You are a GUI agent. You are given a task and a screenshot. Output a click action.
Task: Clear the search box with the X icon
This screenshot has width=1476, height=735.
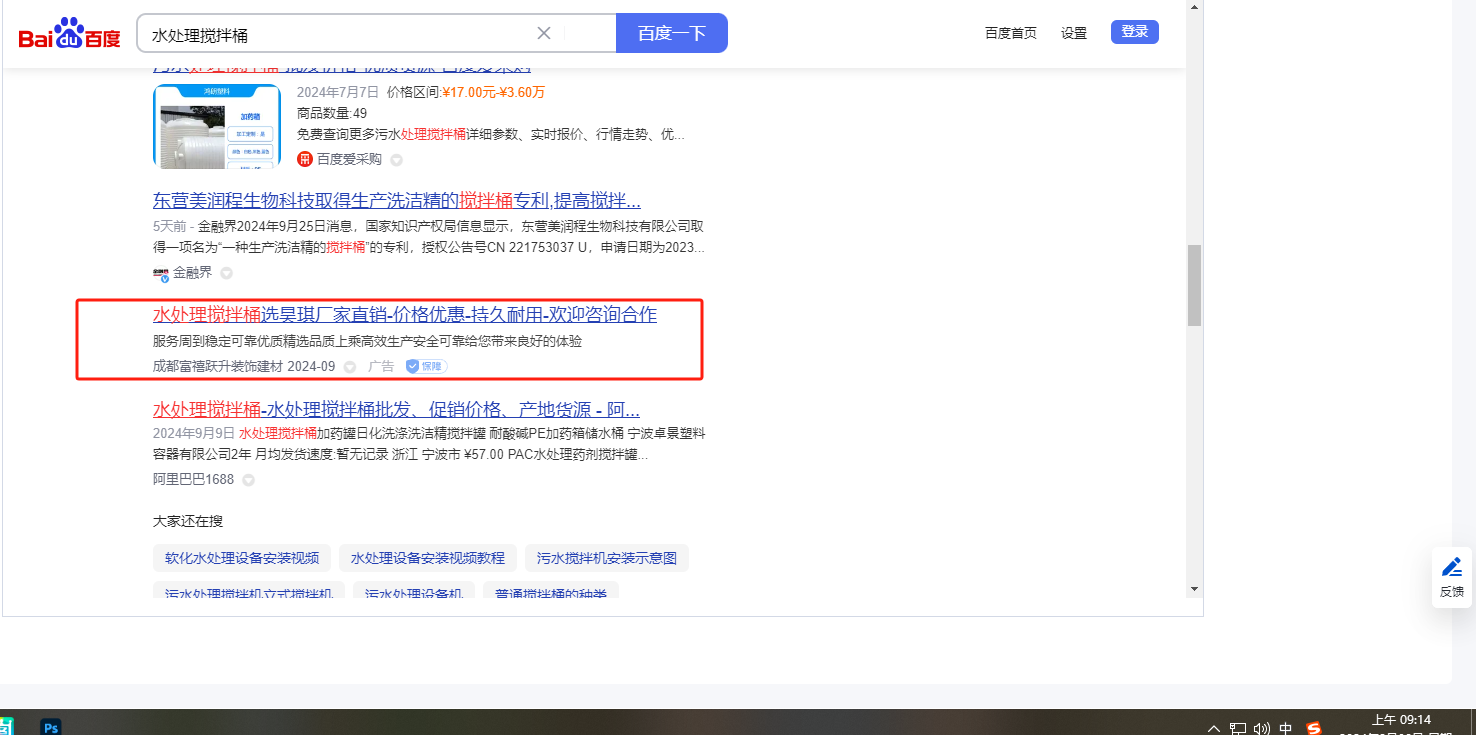(544, 33)
